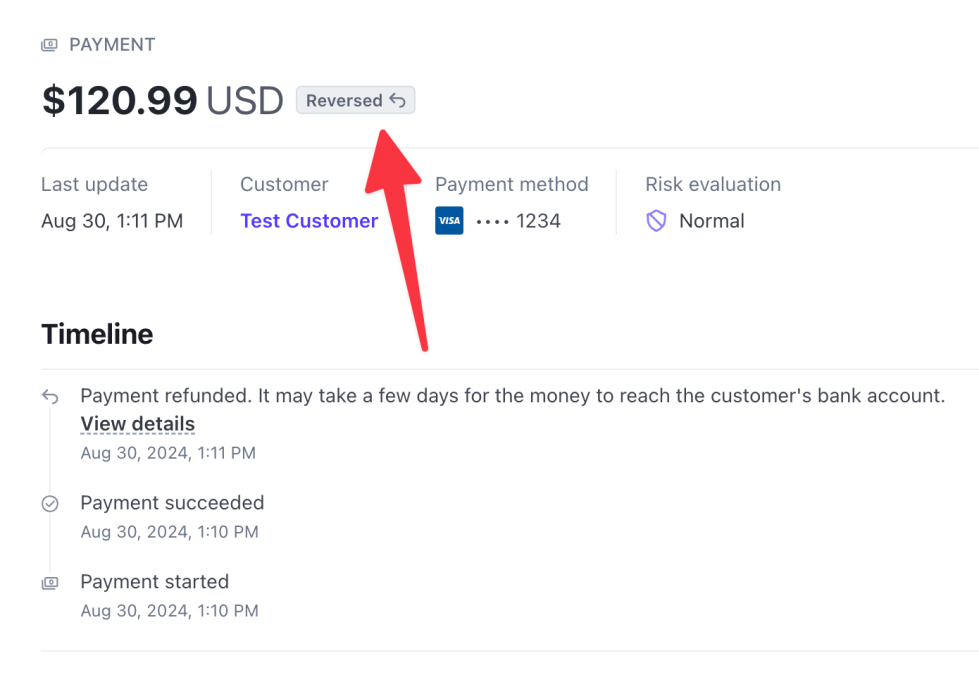
Task: Click the last update time, Aug 30, 1:11 PM
Action: [112, 221]
